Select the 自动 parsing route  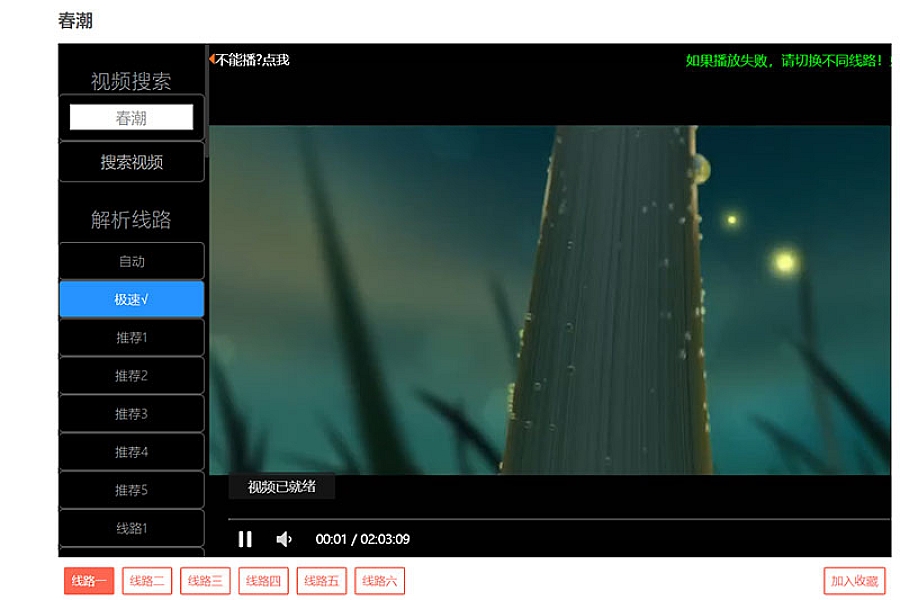coord(131,261)
